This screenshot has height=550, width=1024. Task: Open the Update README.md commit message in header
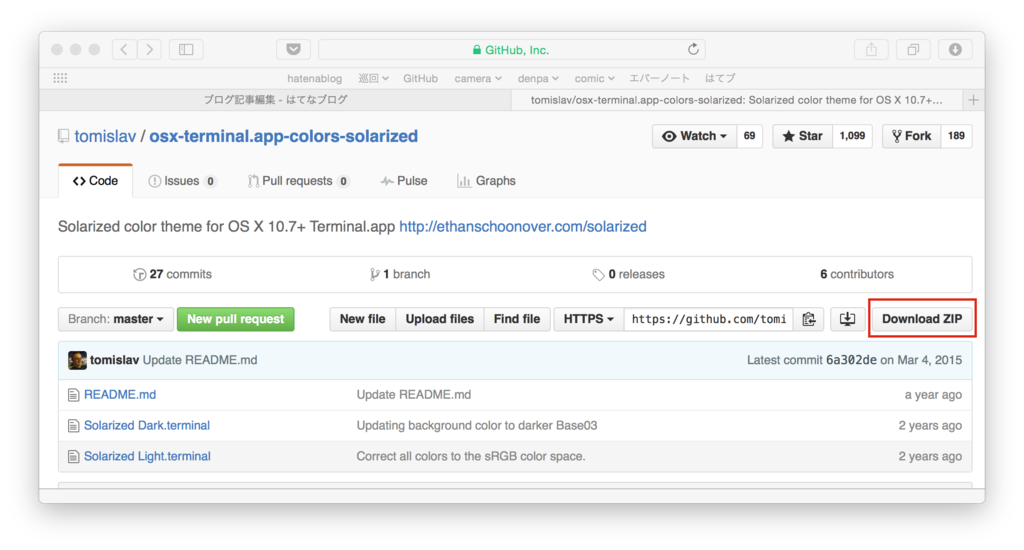pyautogui.click(x=200, y=360)
